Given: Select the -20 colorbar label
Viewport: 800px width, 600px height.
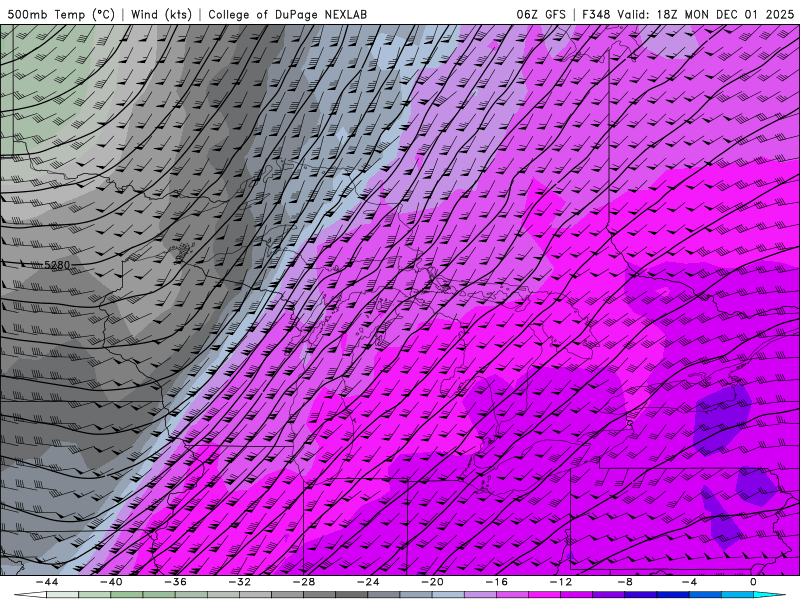Looking at the screenshot, I should click(432, 582).
